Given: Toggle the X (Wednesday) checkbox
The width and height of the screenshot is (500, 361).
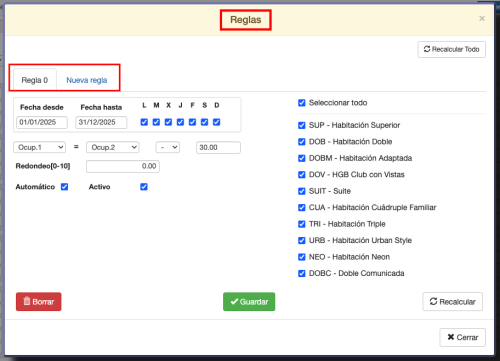Looking at the screenshot, I should click(168, 122).
